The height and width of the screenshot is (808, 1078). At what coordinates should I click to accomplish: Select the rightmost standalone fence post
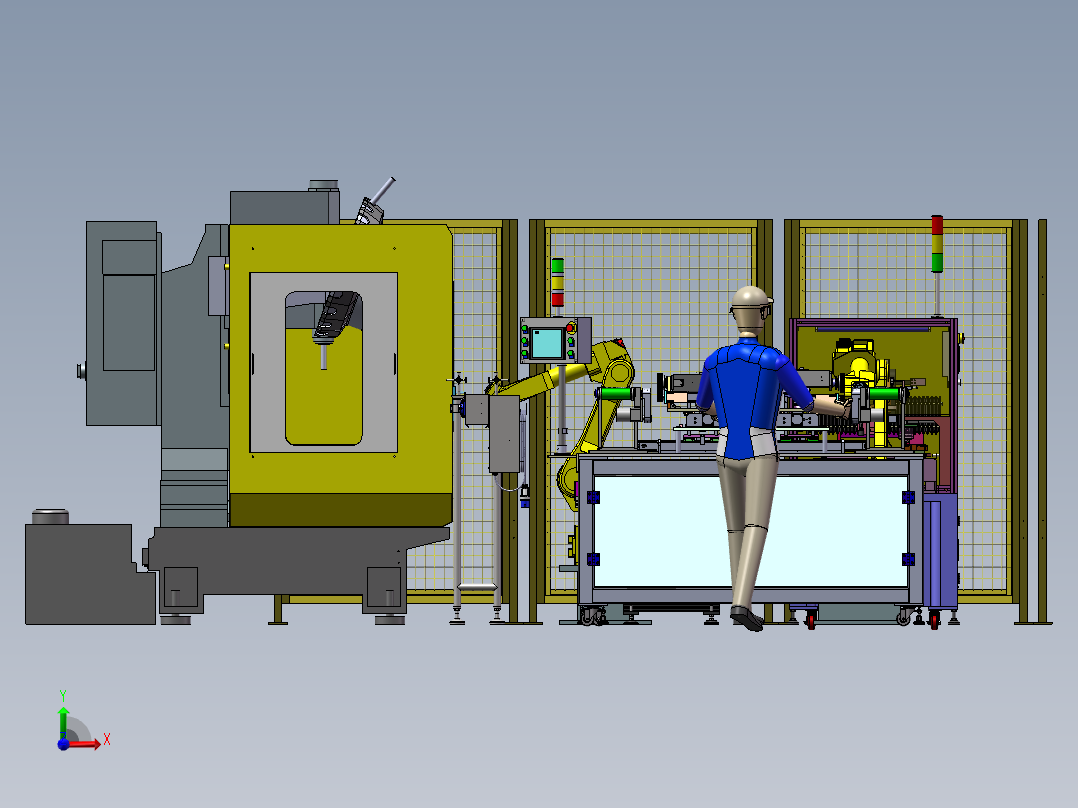1042,422
